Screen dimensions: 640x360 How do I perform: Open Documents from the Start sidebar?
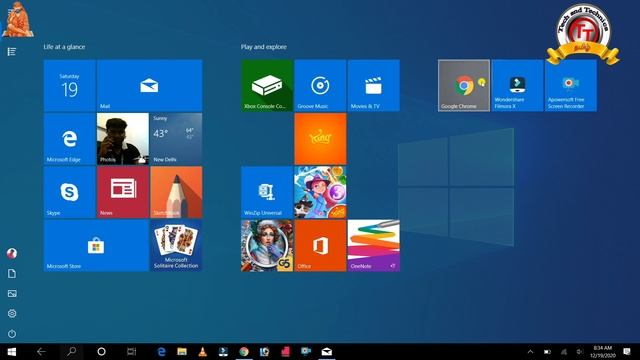[12, 273]
